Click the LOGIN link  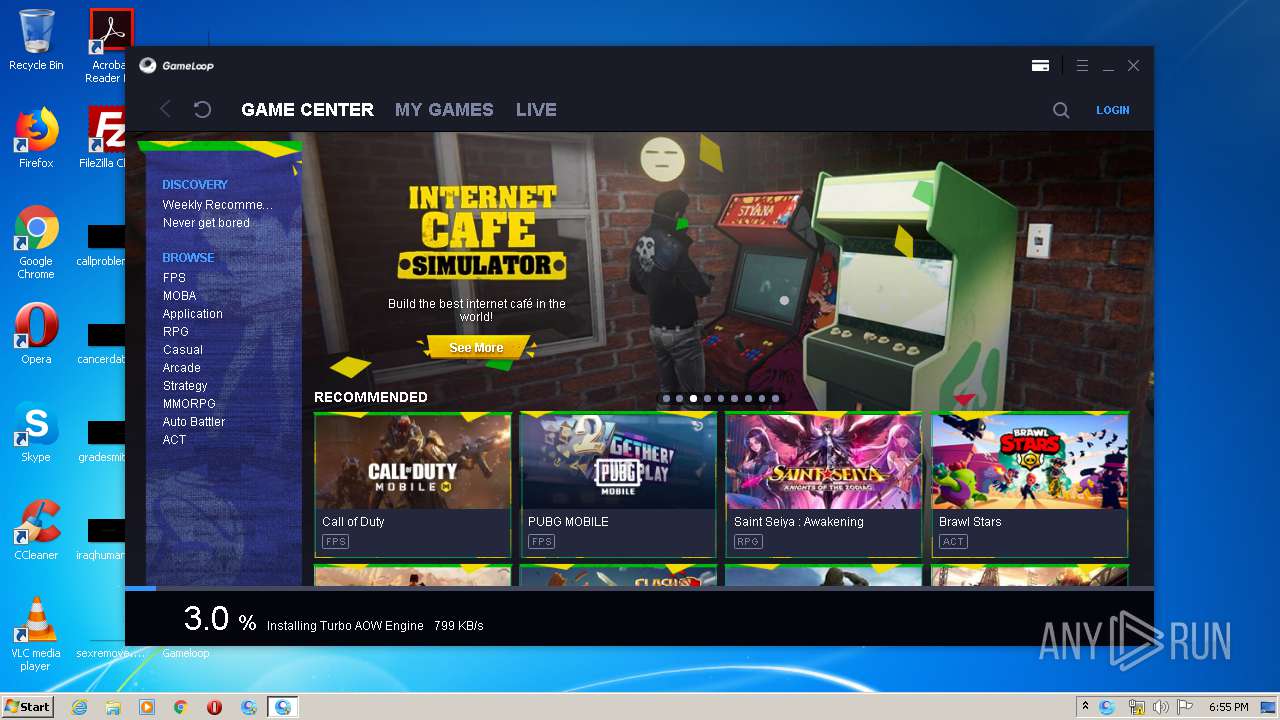tap(1112, 110)
